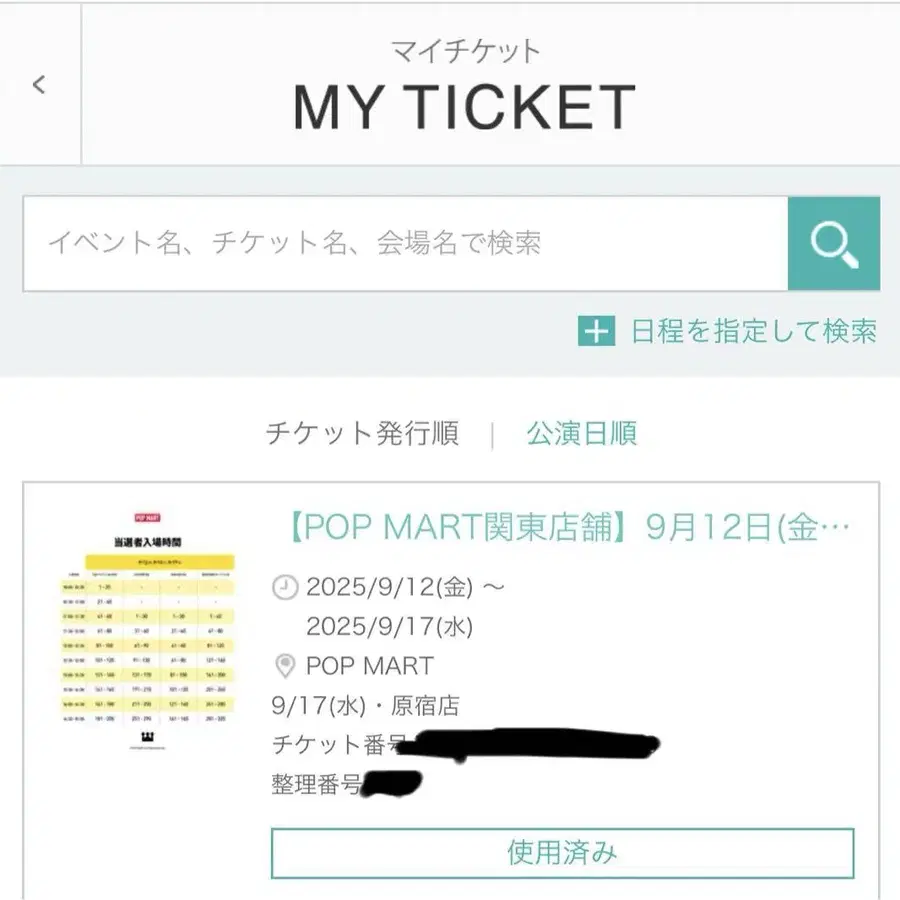
Task: Open the 日程を指定して検索 link
Action: 754,331
